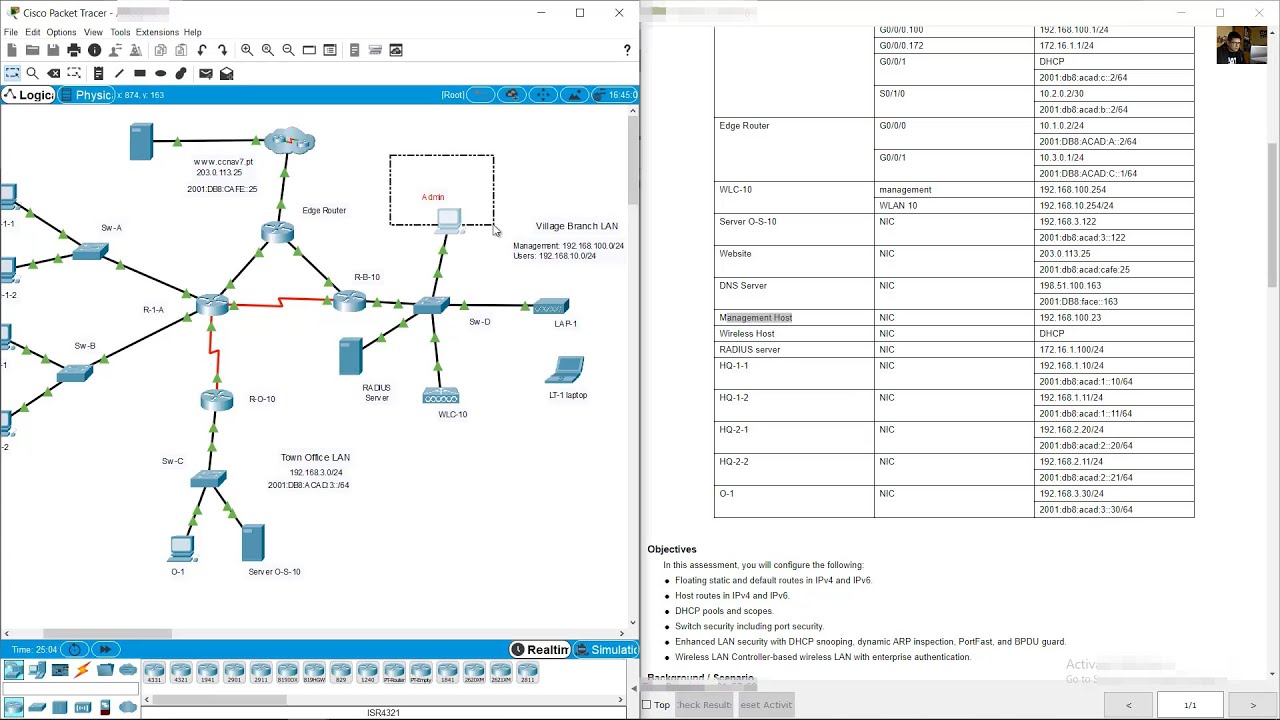Open Packet Tracer help question mark
The height and width of the screenshot is (720, 1280).
(627, 50)
